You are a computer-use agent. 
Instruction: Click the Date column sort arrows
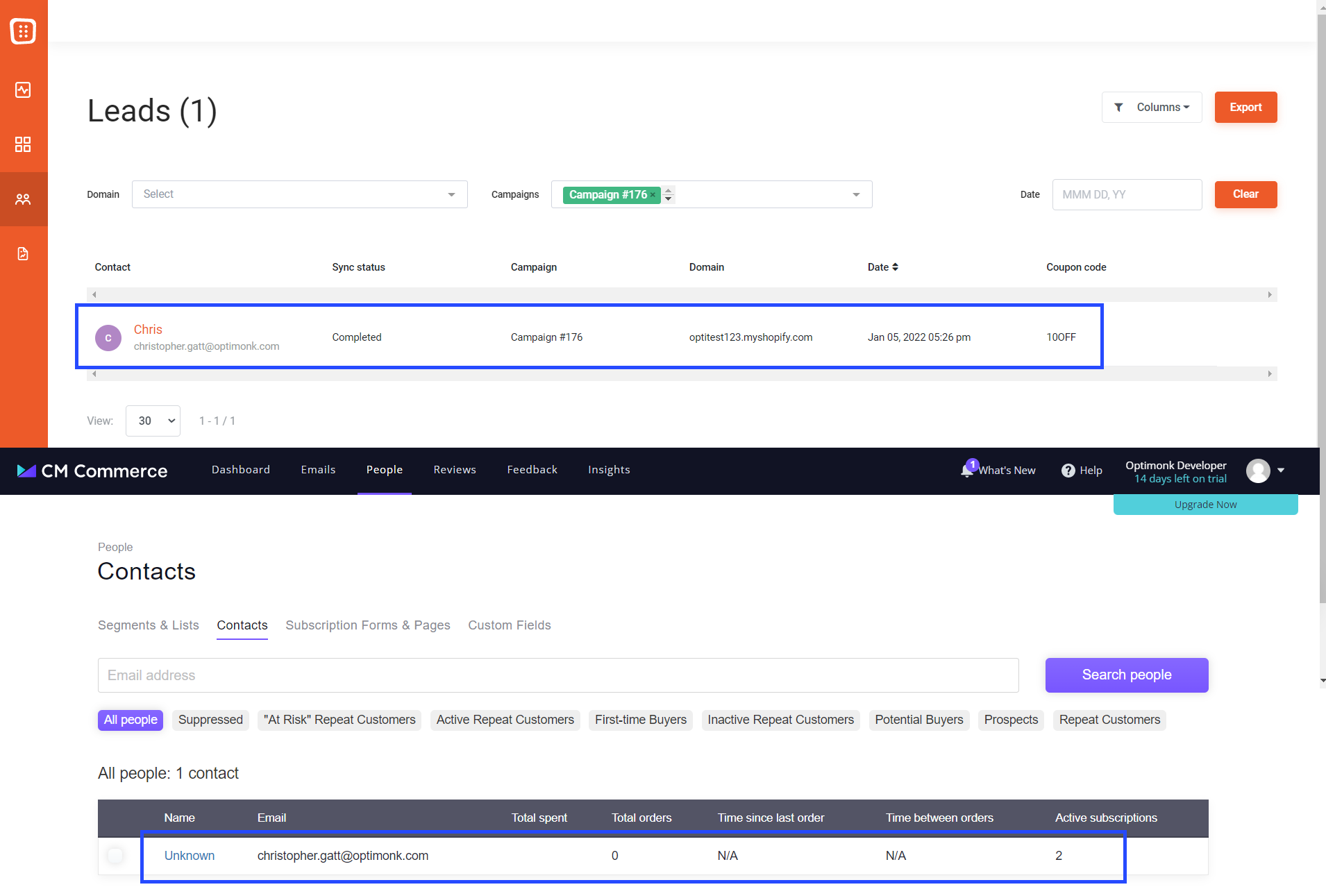pos(896,267)
